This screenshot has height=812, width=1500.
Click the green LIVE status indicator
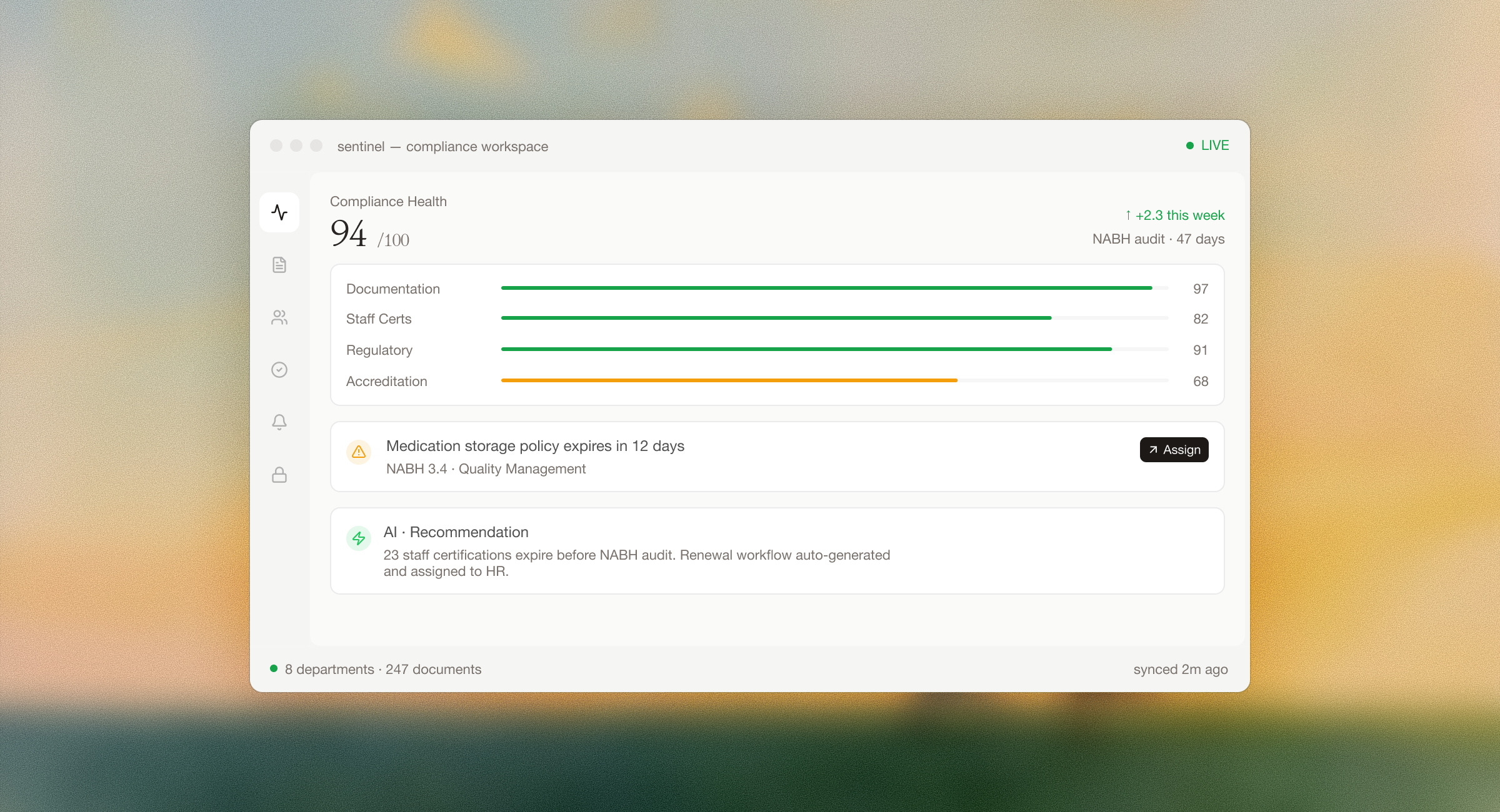click(1207, 146)
